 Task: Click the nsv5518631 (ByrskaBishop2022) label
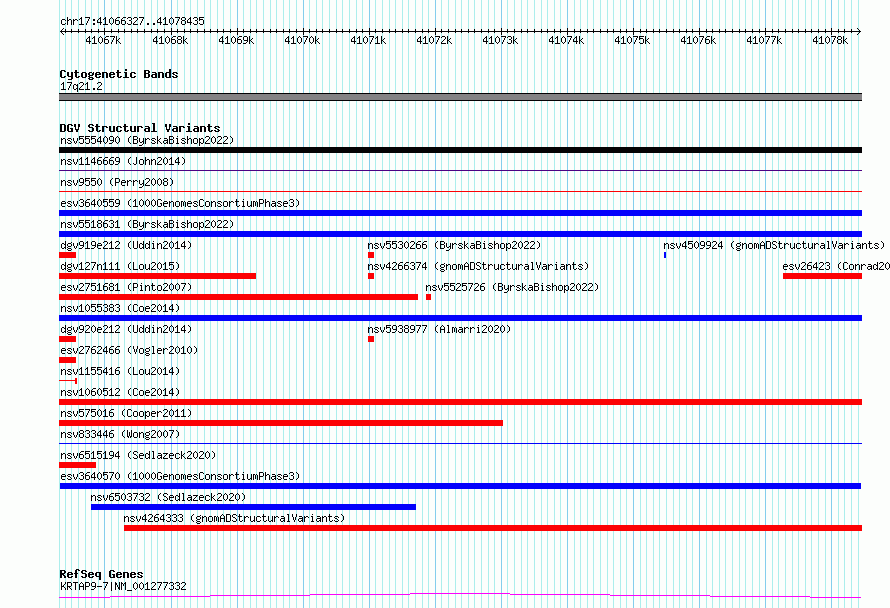click(147, 224)
